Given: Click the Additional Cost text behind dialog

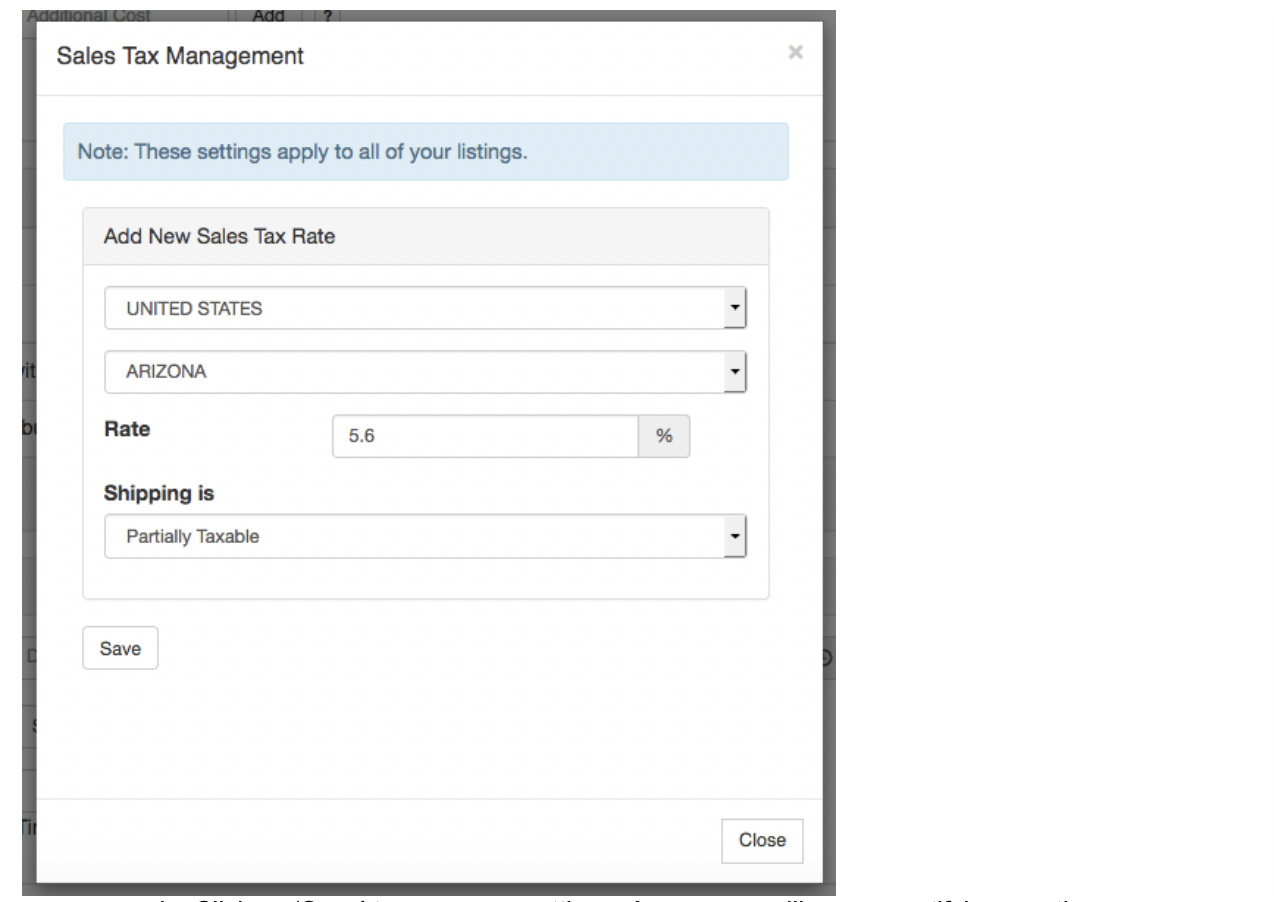Looking at the screenshot, I should [88, 16].
